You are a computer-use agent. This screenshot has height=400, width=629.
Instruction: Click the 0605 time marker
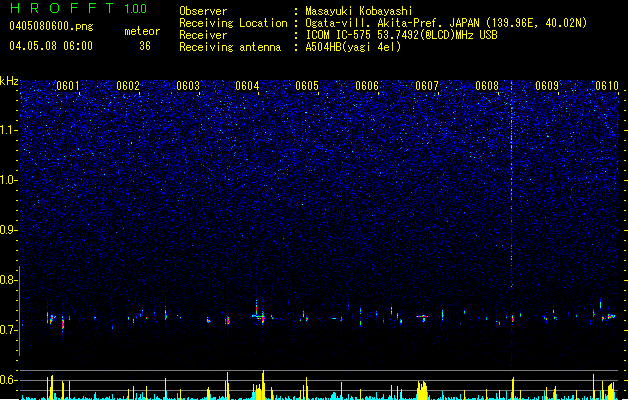pyautogui.click(x=307, y=86)
